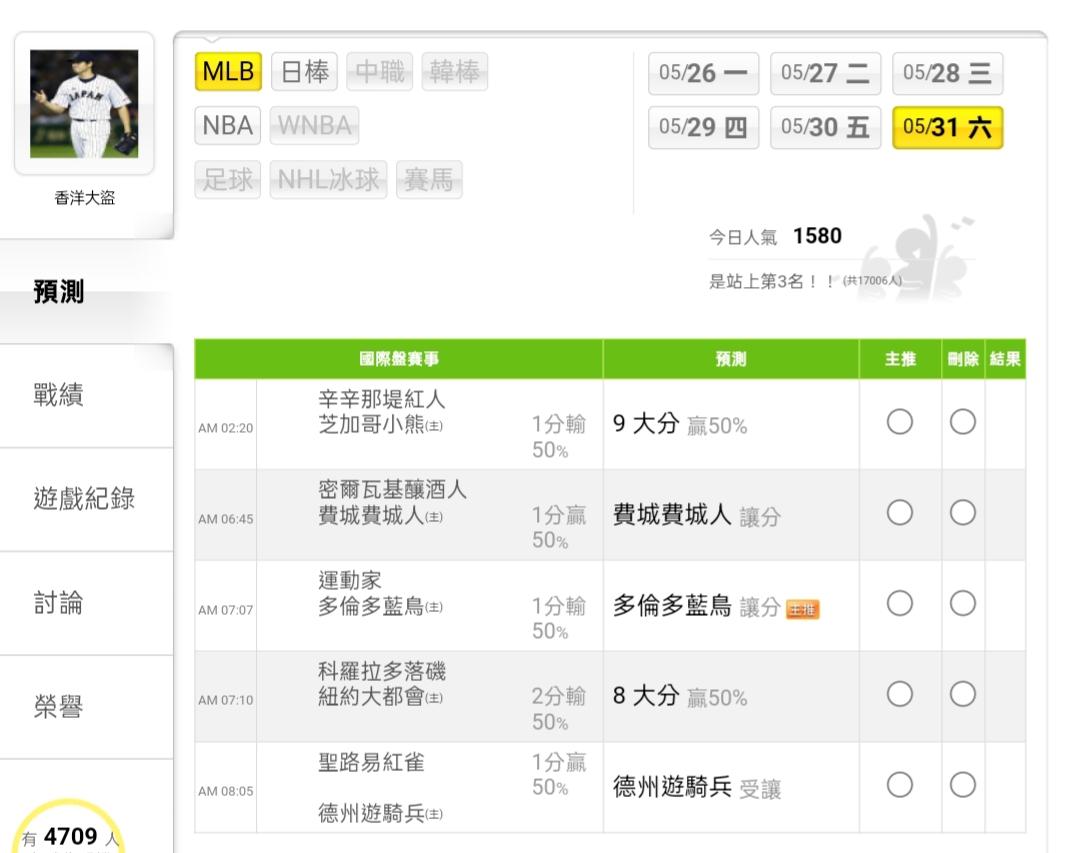Choose date 05/29 四

(x=703, y=127)
